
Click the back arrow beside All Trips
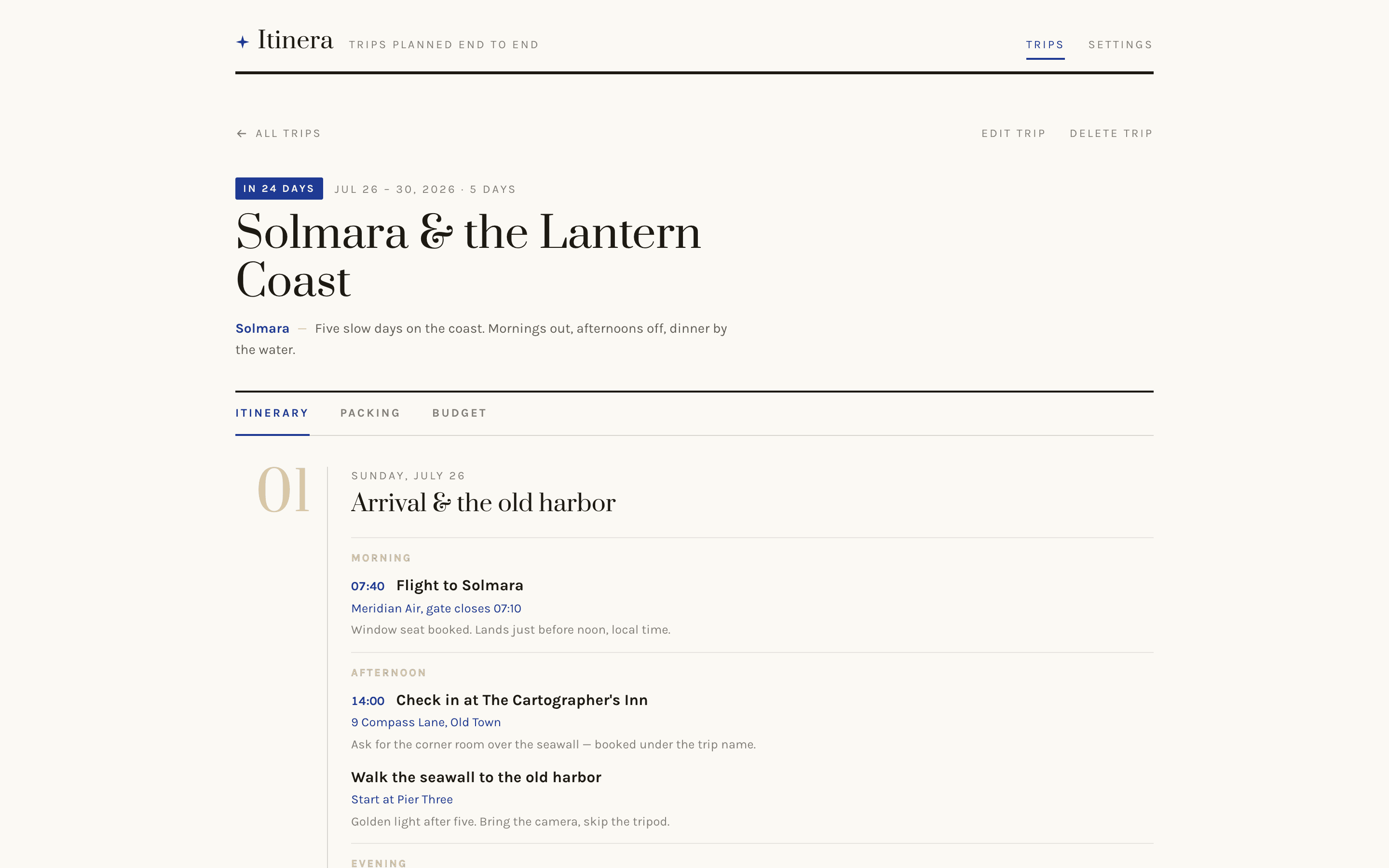point(242,134)
